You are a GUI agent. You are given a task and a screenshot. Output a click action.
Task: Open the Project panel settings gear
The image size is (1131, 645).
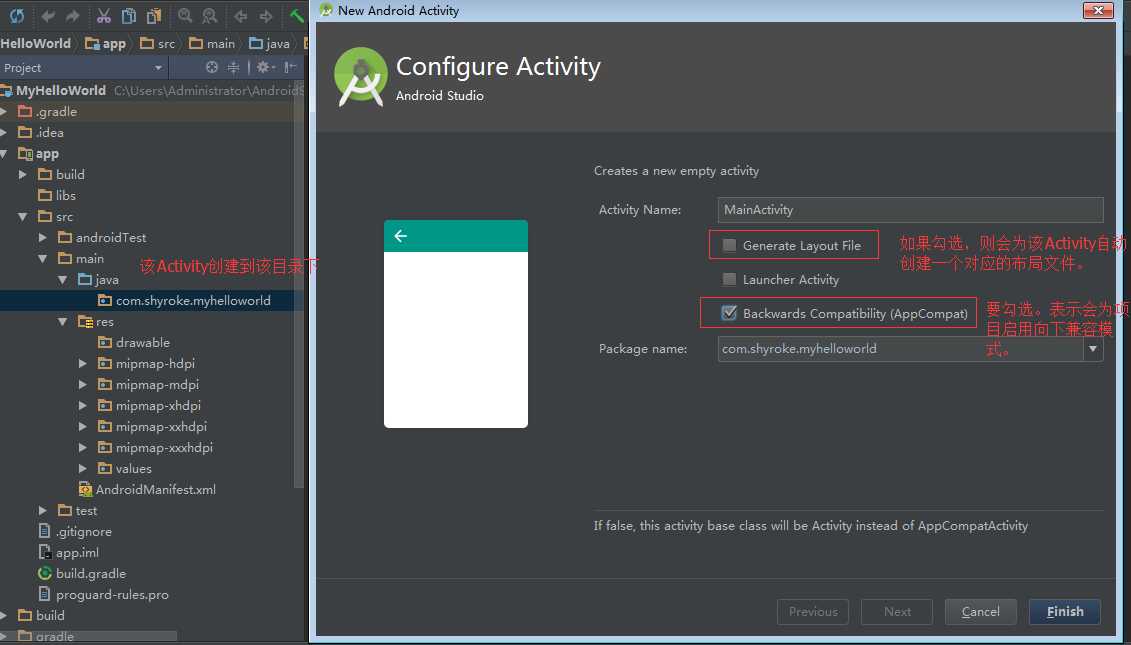pos(265,67)
